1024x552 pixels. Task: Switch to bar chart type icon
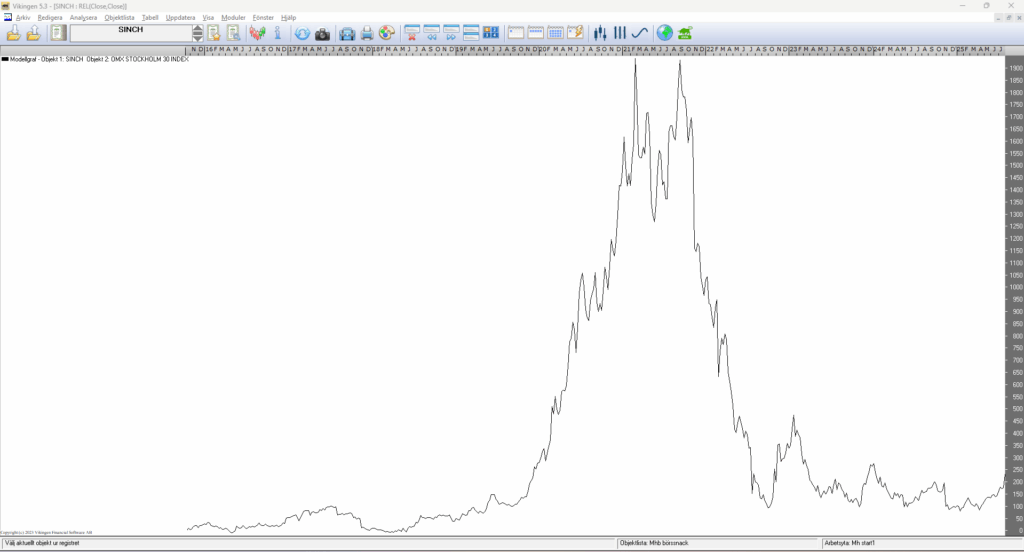click(x=620, y=33)
